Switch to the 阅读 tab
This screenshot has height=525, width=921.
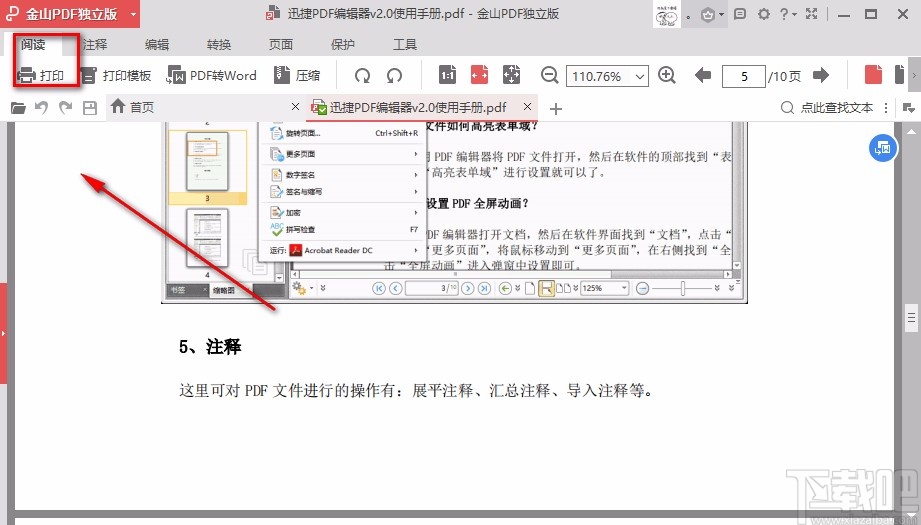33,45
